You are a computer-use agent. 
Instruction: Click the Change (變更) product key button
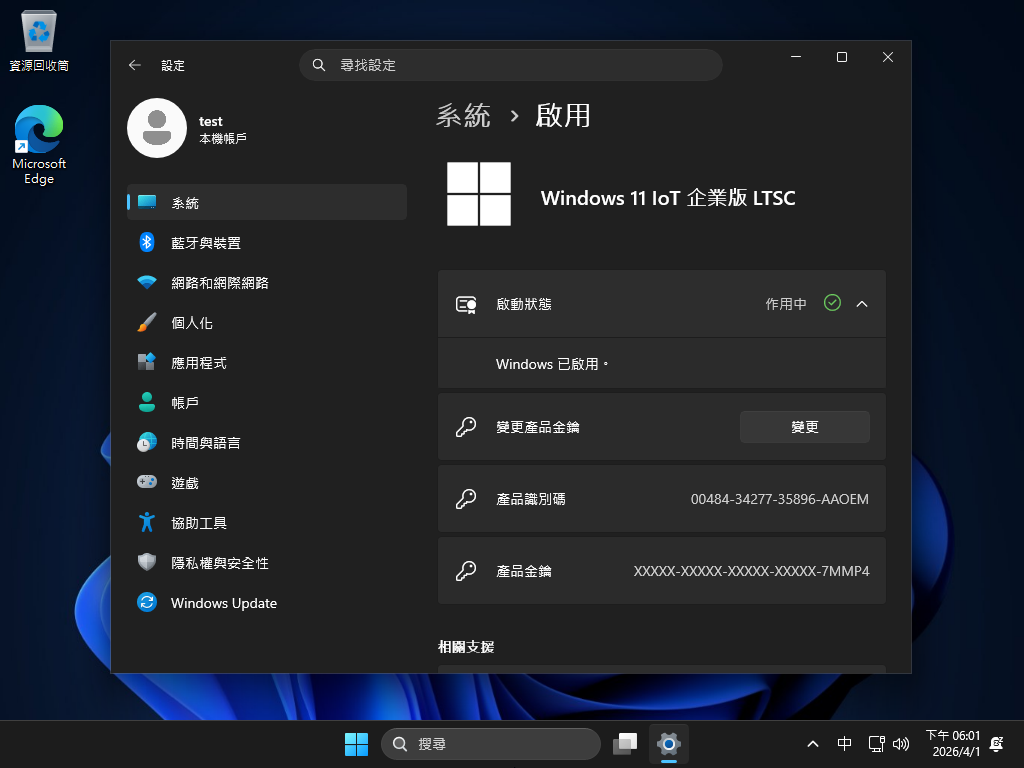point(804,427)
